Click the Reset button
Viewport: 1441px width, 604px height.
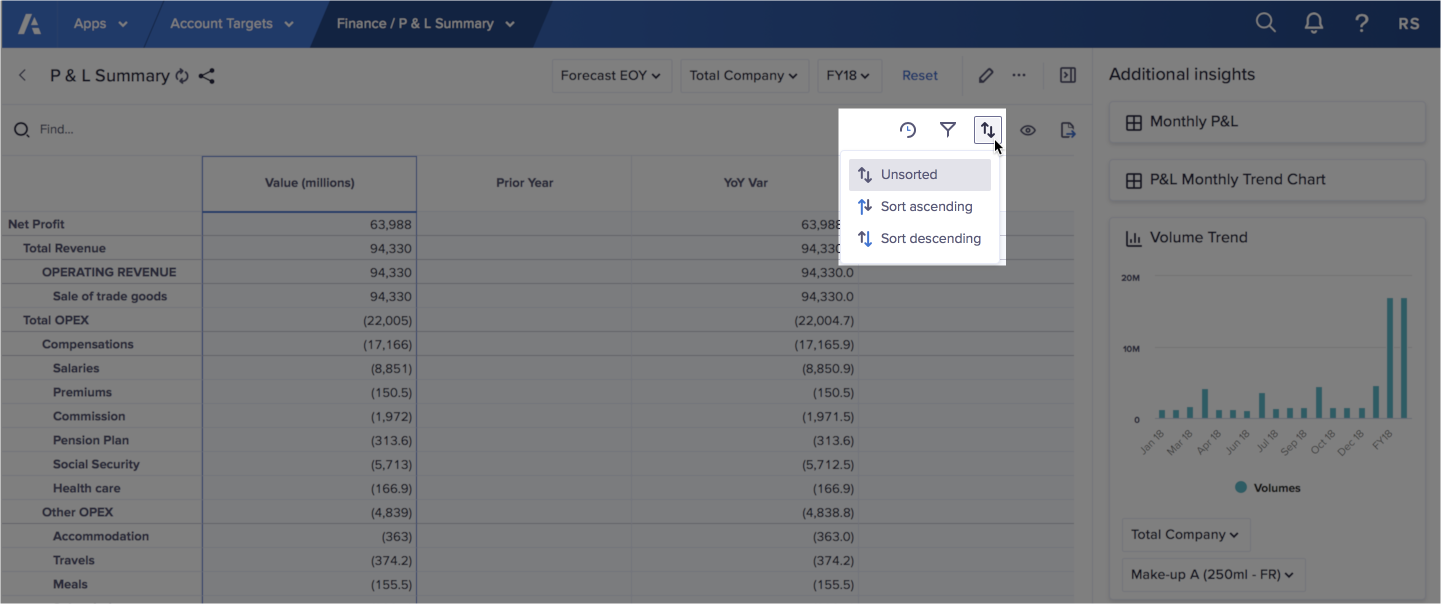[x=919, y=75]
